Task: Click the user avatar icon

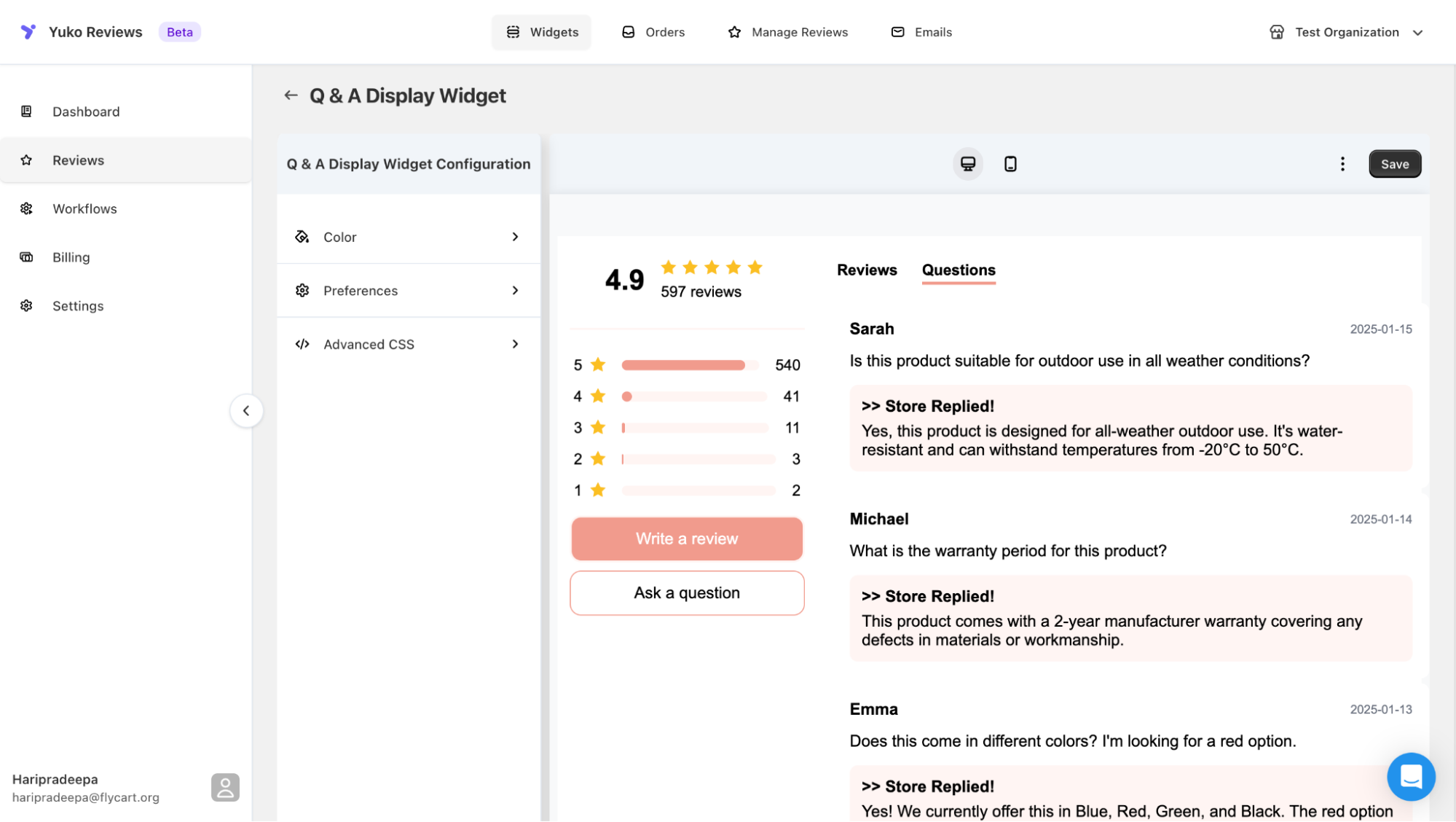Action: pos(225,788)
